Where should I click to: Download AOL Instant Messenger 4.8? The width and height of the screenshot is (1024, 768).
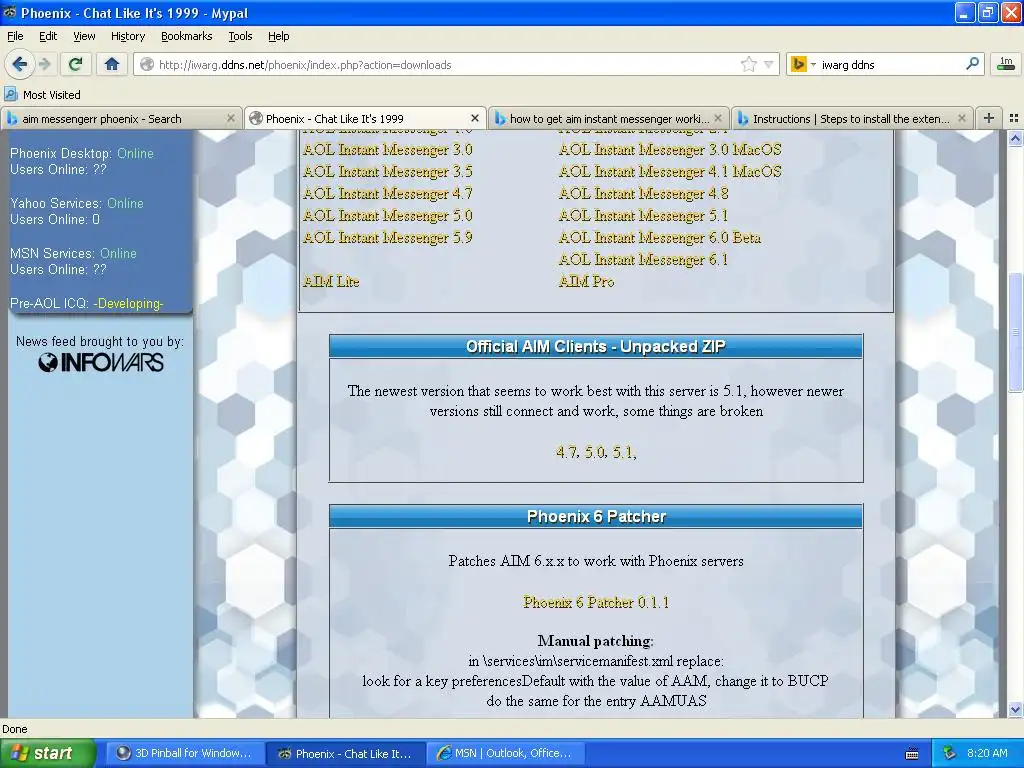643,194
